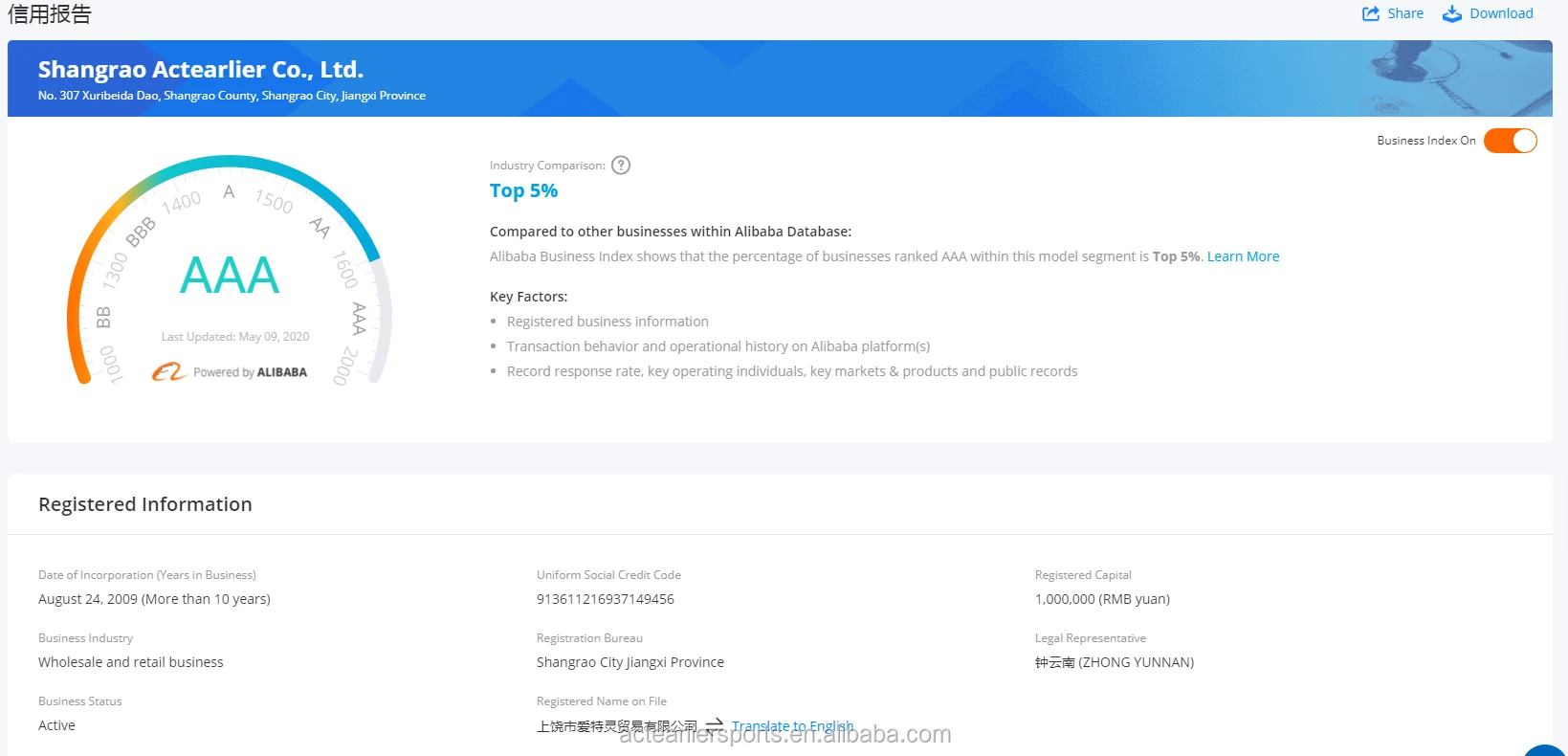Click the Registered business information key factor
The width and height of the screenshot is (1568, 756).
point(607,322)
